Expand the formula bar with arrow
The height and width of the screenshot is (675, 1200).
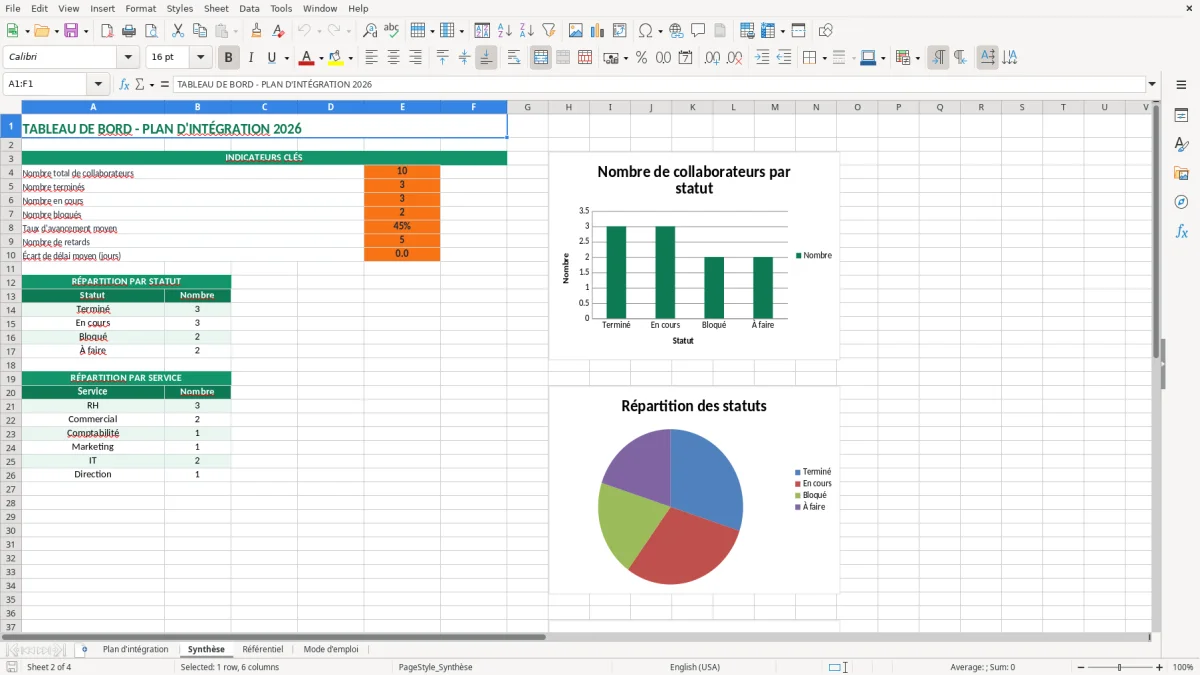(x=1152, y=85)
